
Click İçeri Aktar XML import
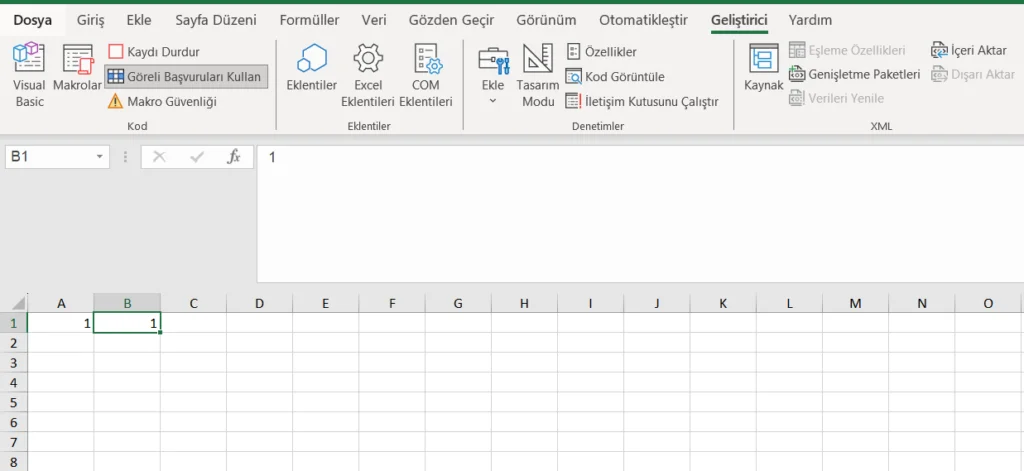(969, 50)
